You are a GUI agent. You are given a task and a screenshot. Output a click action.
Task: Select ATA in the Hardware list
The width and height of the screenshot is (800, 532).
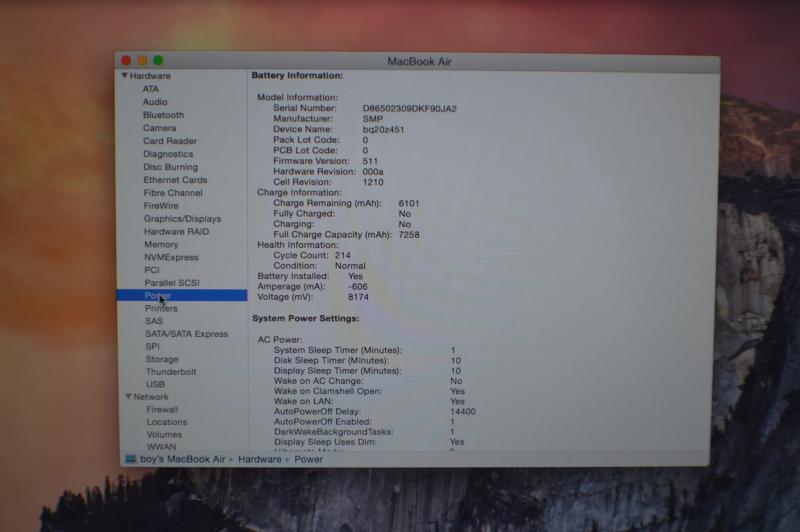(x=151, y=89)
